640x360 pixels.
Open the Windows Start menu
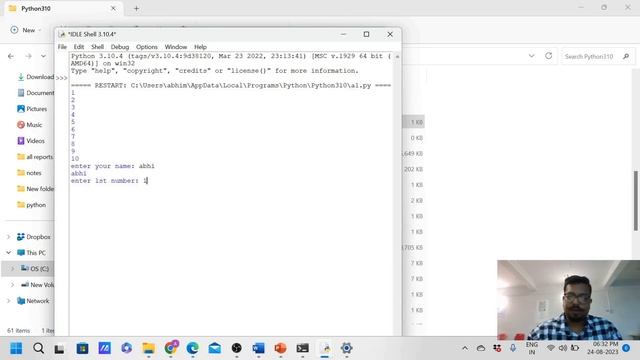pos(16,348)
